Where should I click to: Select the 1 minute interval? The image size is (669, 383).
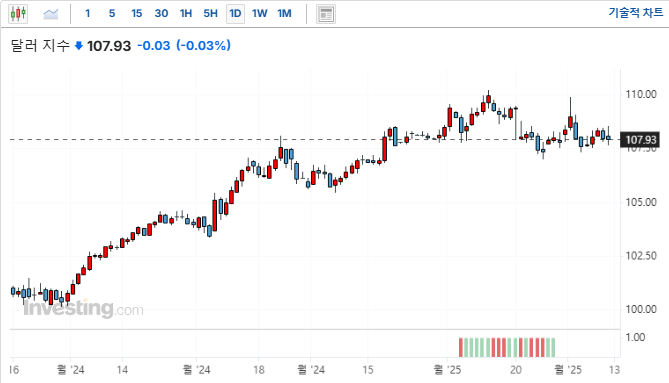pos(87,13)
